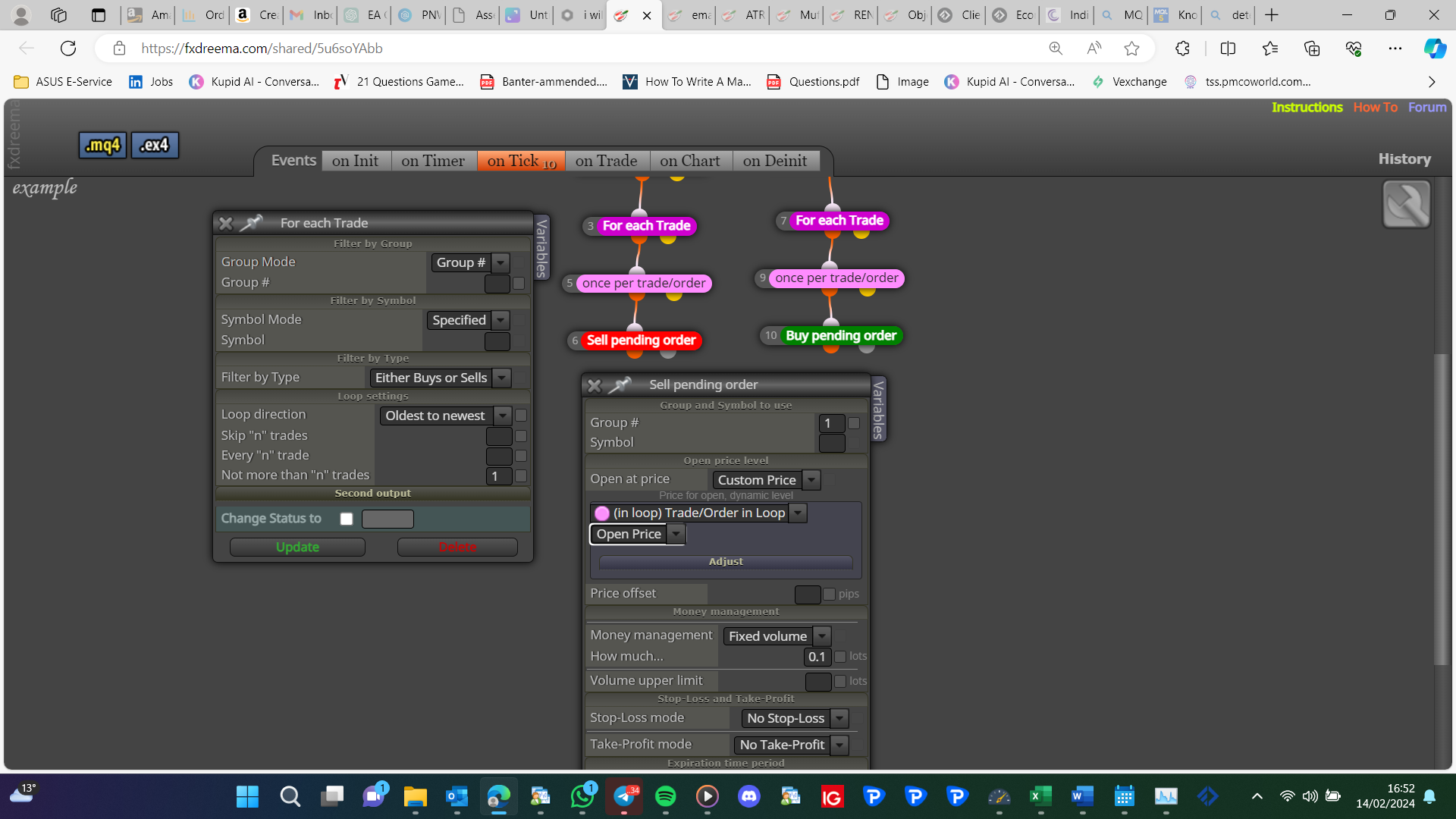Switch to the on Trade event tab
Screen dimensions: 1456x819
[607, 161]
